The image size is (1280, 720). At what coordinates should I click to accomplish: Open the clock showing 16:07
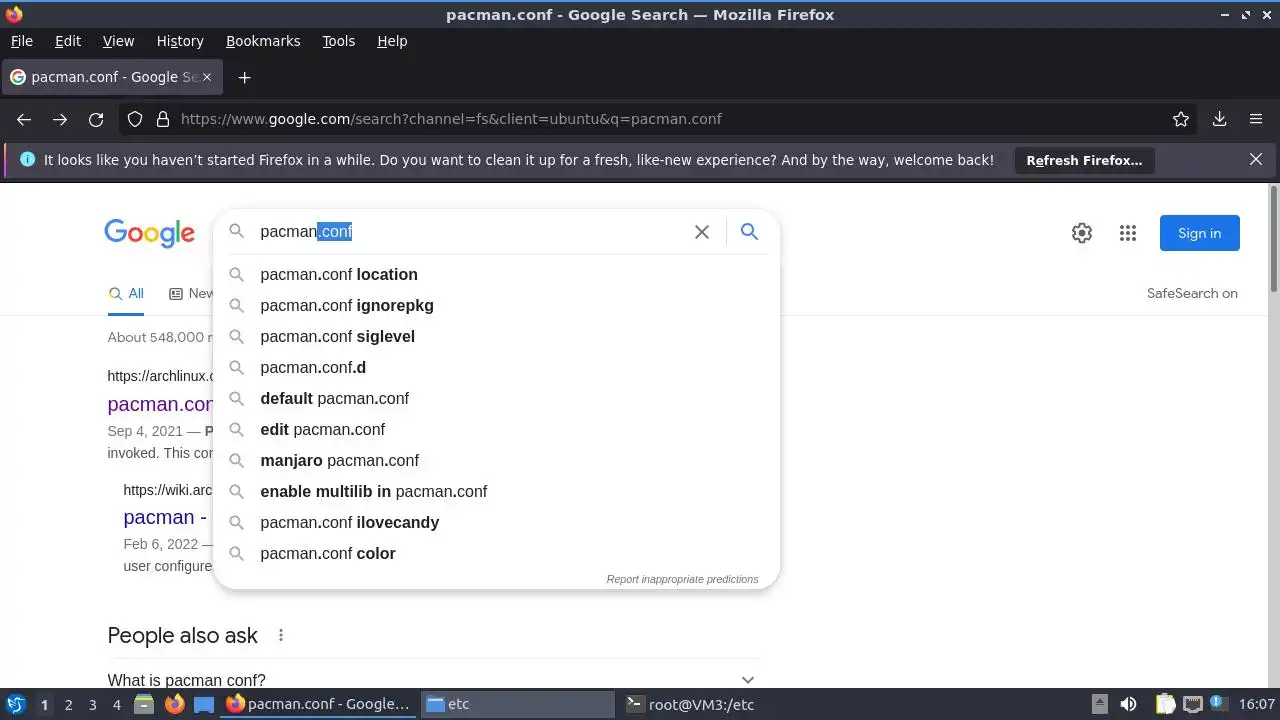1257,704
